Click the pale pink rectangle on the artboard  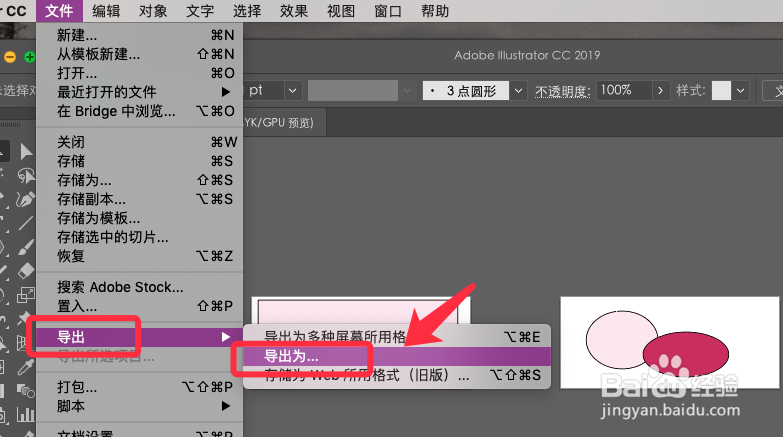(x=357, y=312)
